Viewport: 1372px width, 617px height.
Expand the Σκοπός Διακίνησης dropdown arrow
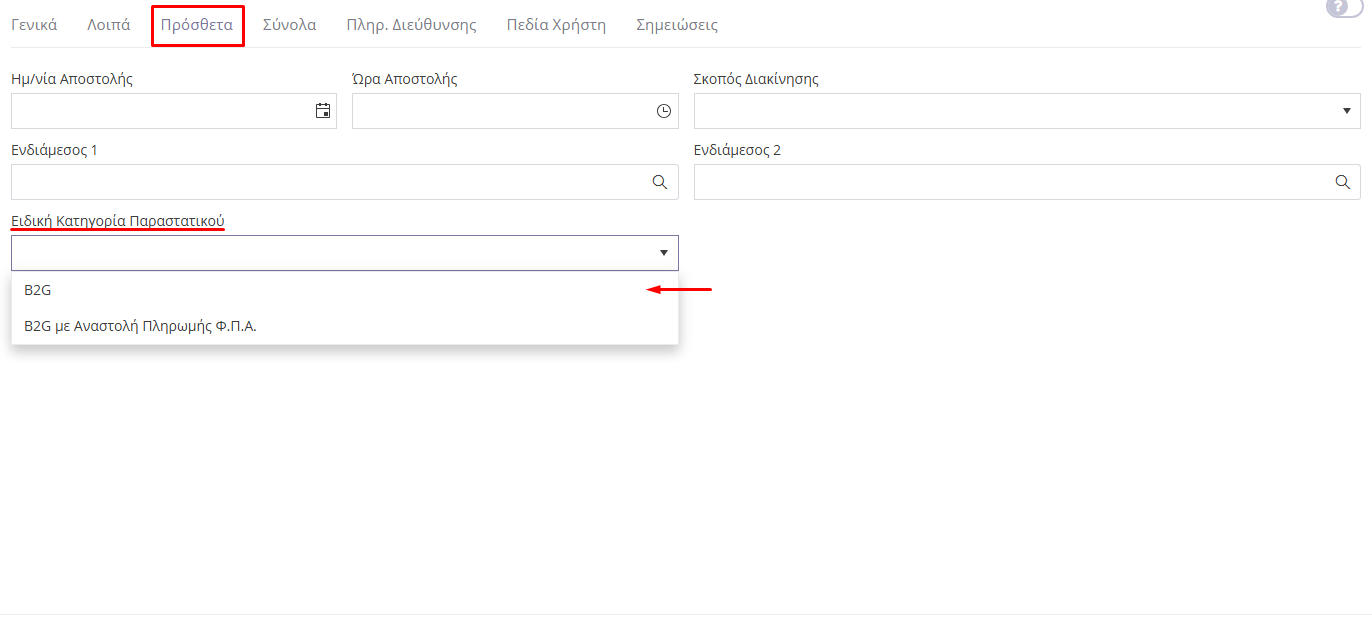tap(1346, 111)
